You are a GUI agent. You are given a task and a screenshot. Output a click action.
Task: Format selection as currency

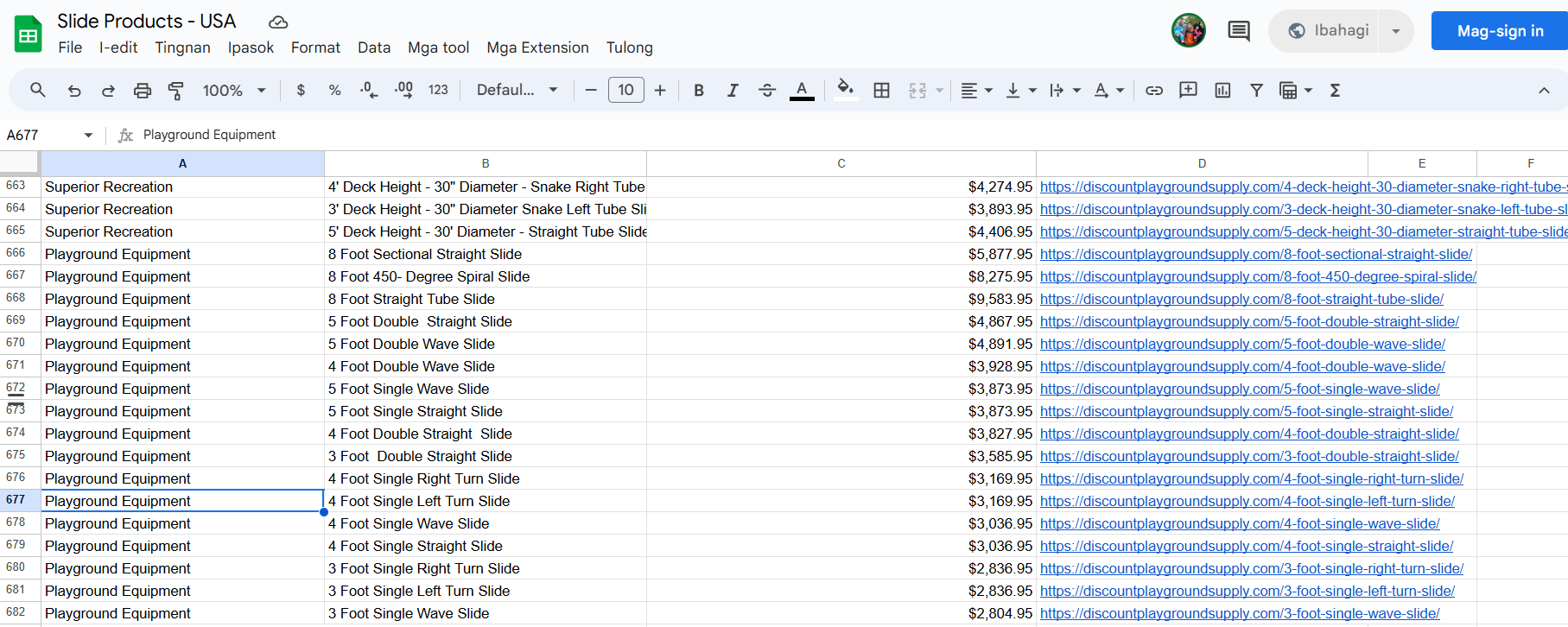tap(301, 90)
